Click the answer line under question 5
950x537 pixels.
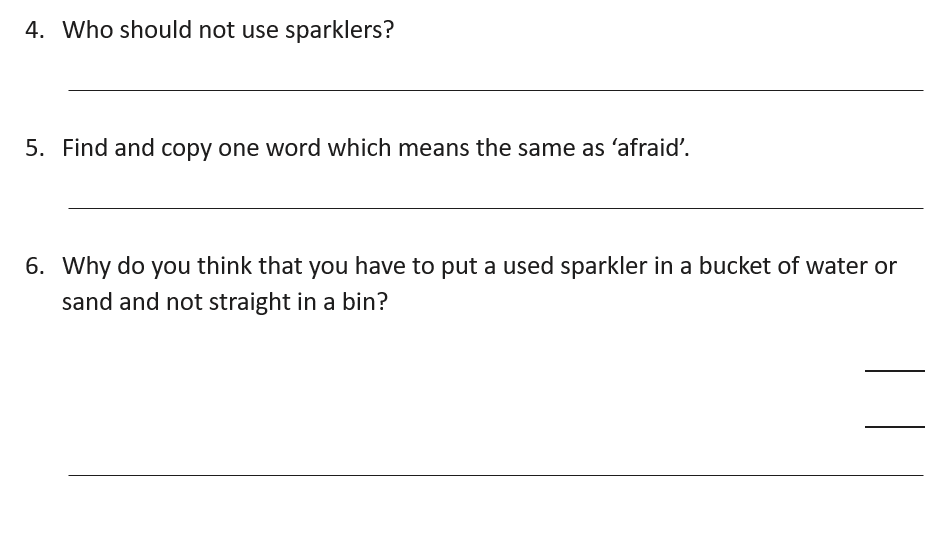pos(496,208)
